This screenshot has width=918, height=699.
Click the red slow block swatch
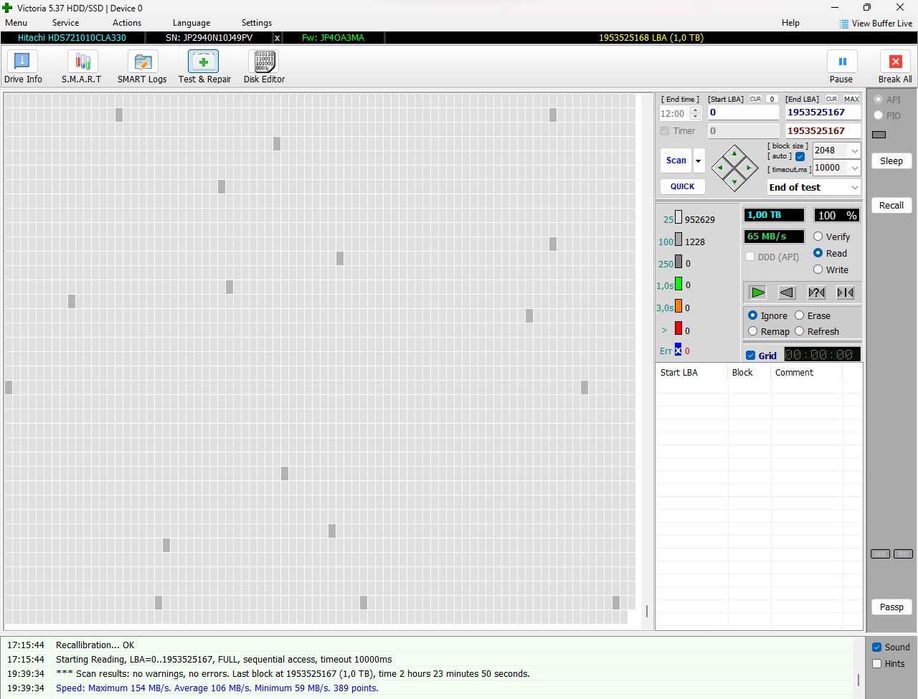[x=678, y=328]
